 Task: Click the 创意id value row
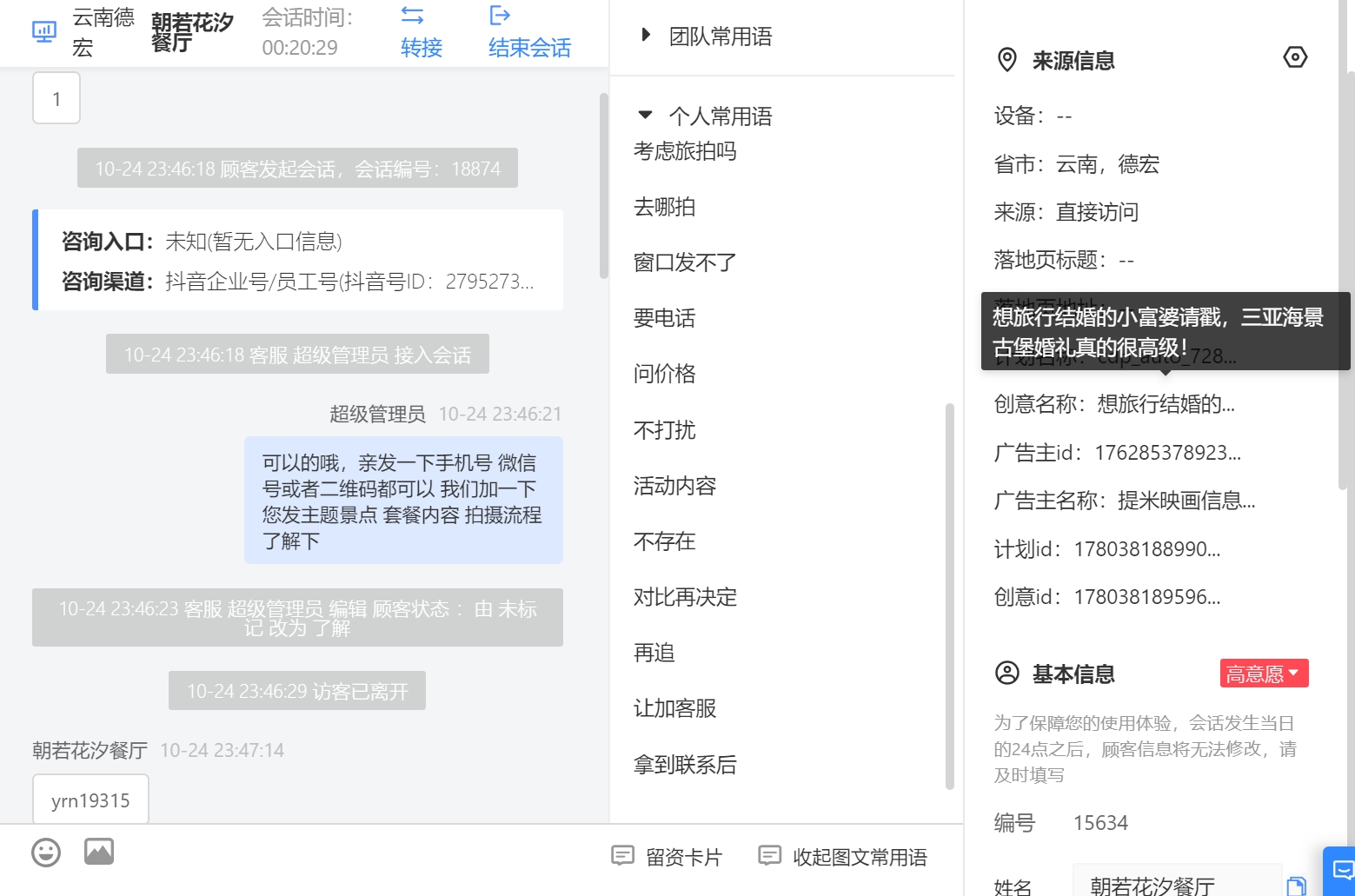(1107, 597)
